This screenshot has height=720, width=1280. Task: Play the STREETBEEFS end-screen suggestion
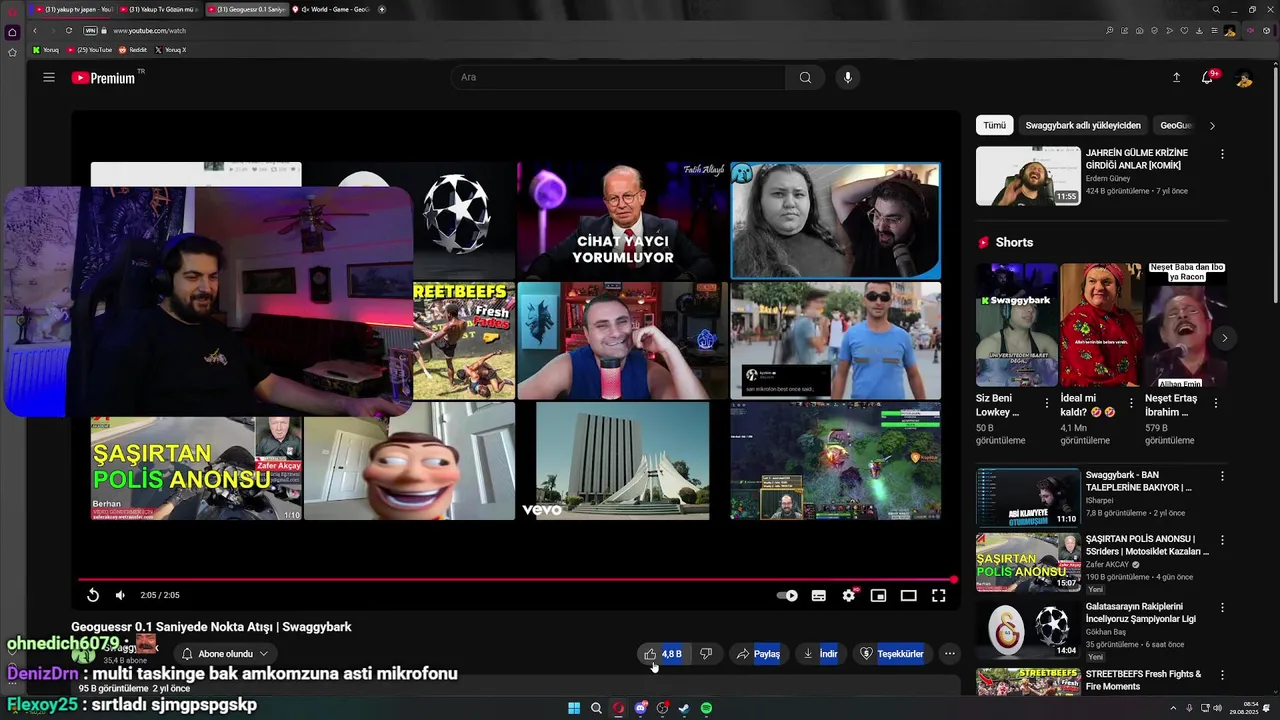pyautogui.click(x=464, y=341)
